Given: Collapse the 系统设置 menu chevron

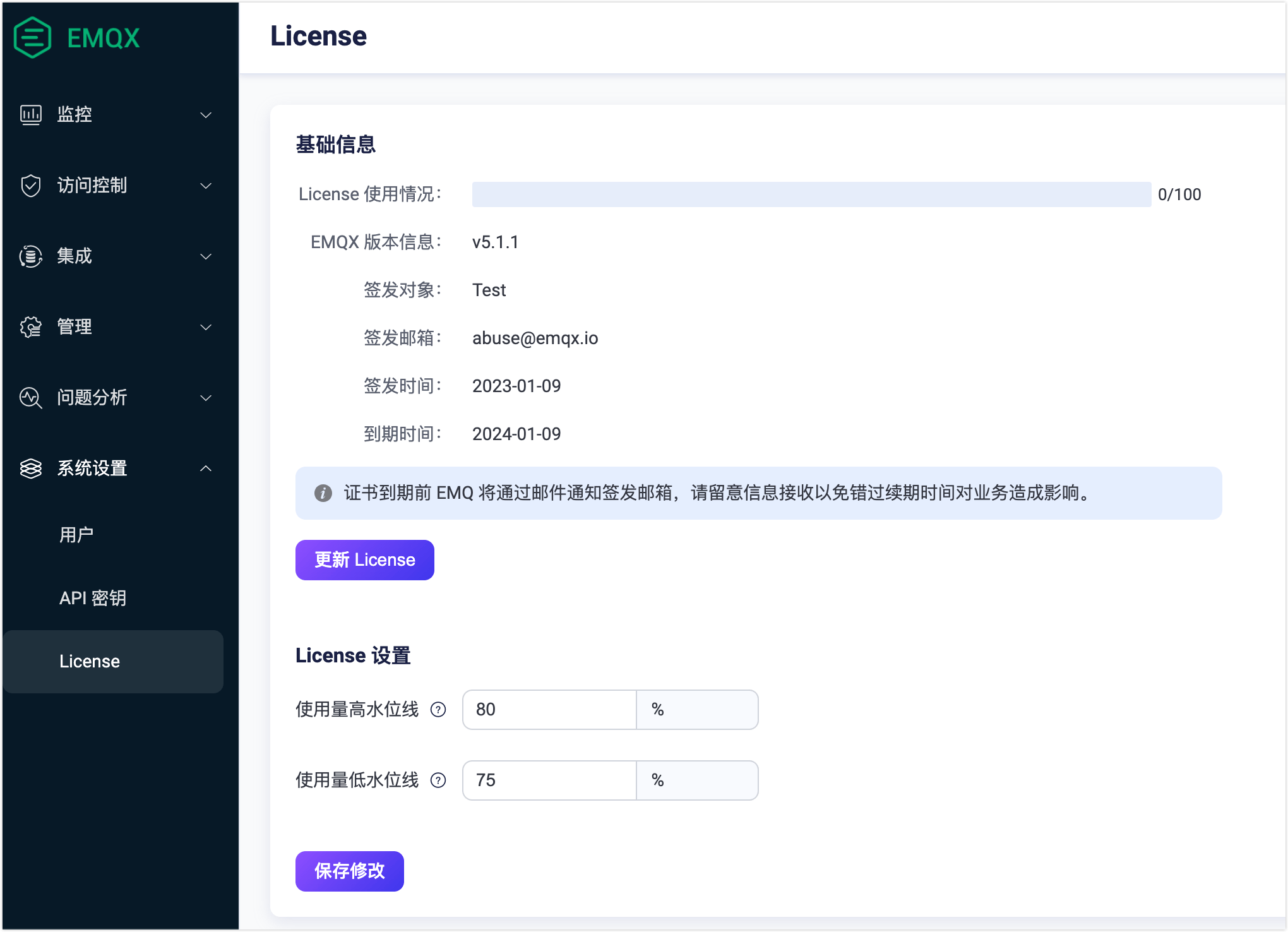Looking at the screenshot, I should pyautogui.click(x=206, y=469).
